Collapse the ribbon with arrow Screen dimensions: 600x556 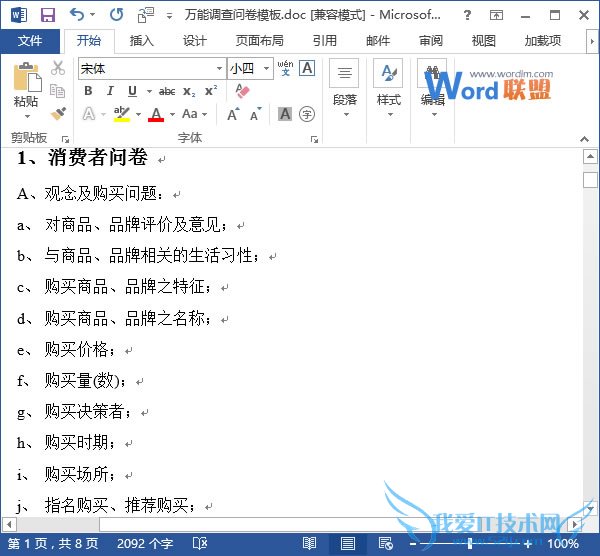[x=584, y=139]
